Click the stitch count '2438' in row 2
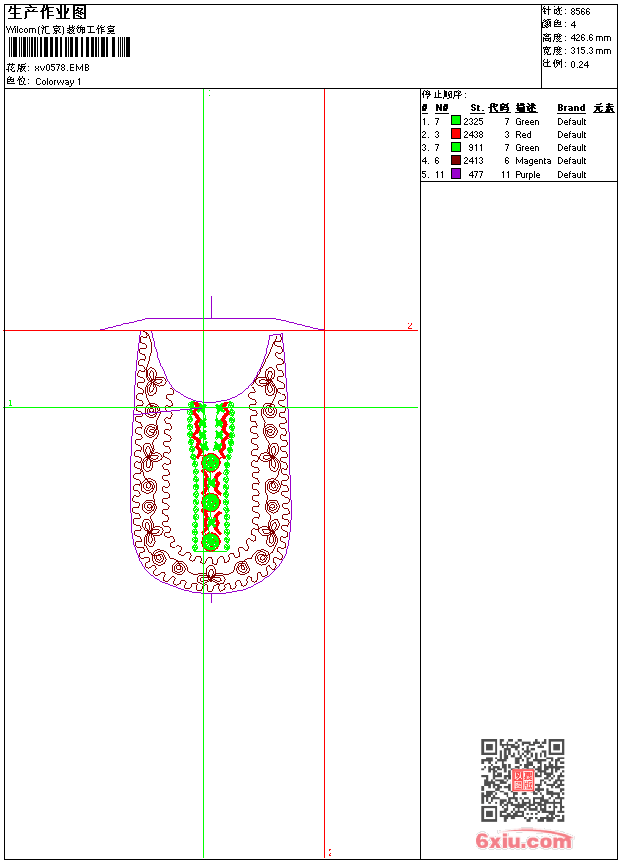The width and height of the screenshot is (620, 860). (x=473, y=134)
